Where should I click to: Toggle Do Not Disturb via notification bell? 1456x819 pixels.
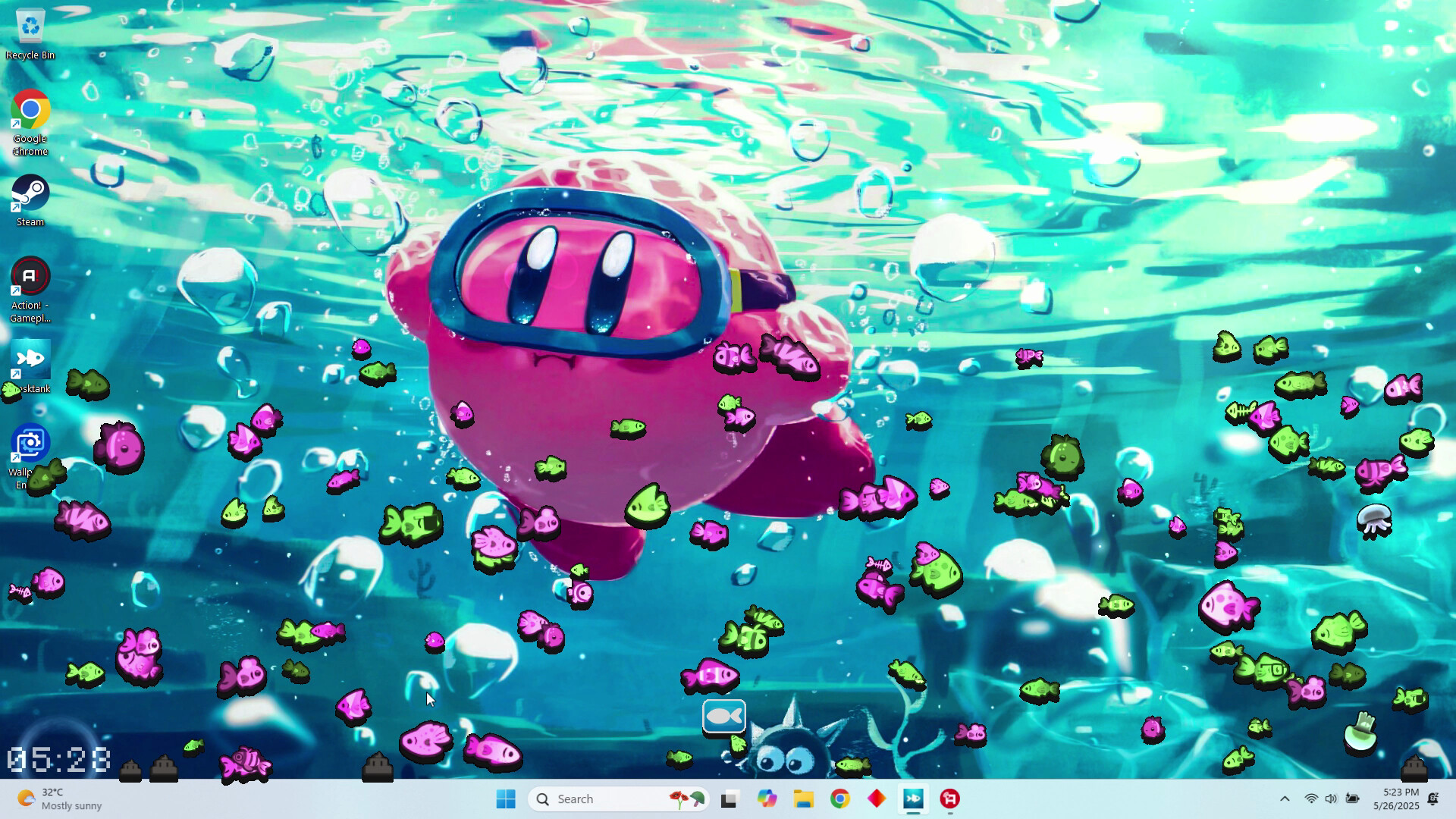click(1432, 799)
